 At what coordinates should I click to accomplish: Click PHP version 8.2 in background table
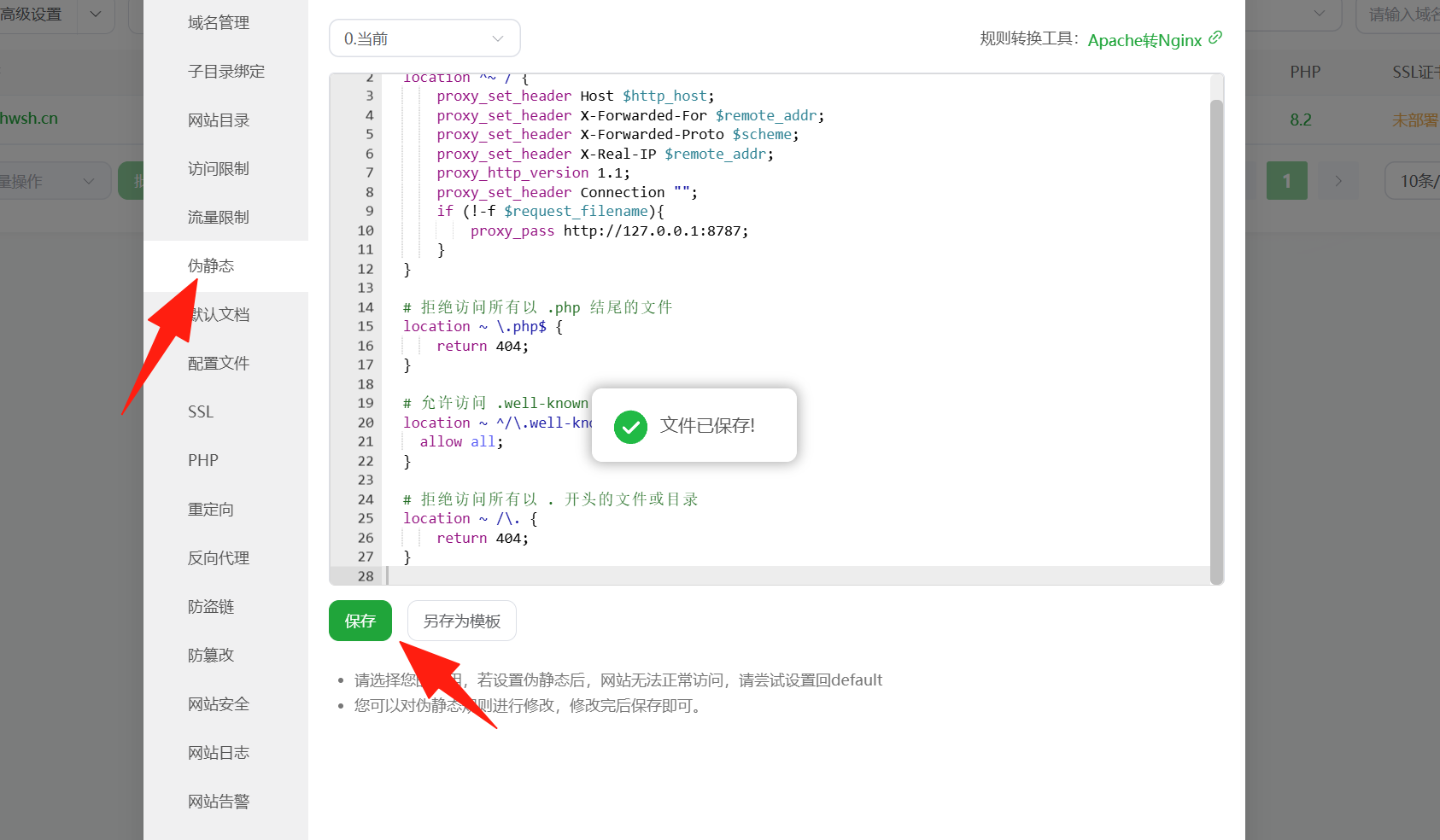click(x=1301, y=120)
